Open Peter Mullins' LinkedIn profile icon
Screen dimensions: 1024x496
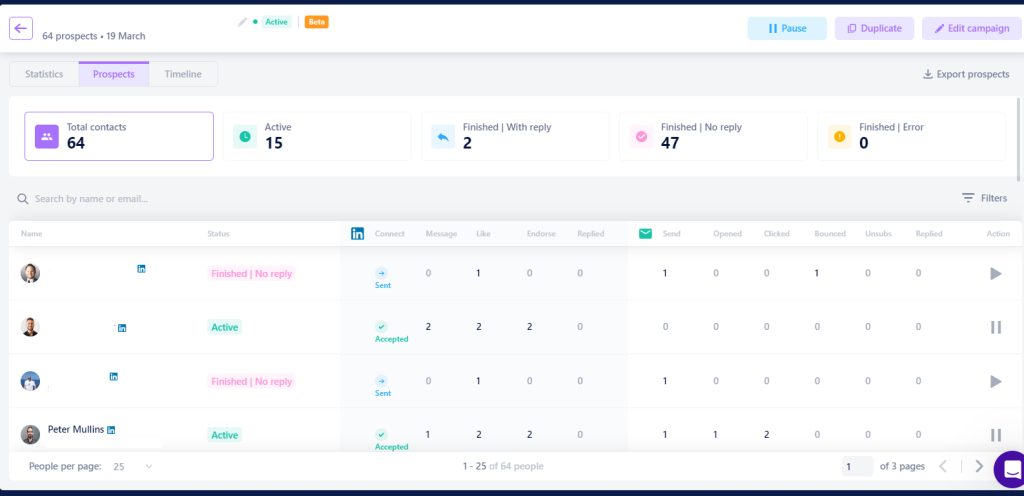click(111, 430)
